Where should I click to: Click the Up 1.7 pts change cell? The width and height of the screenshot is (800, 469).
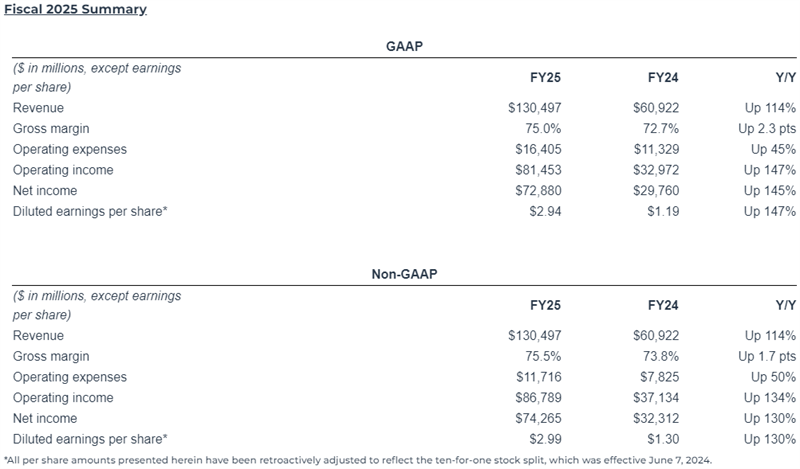pyautogui.click(x=767, y=356)
